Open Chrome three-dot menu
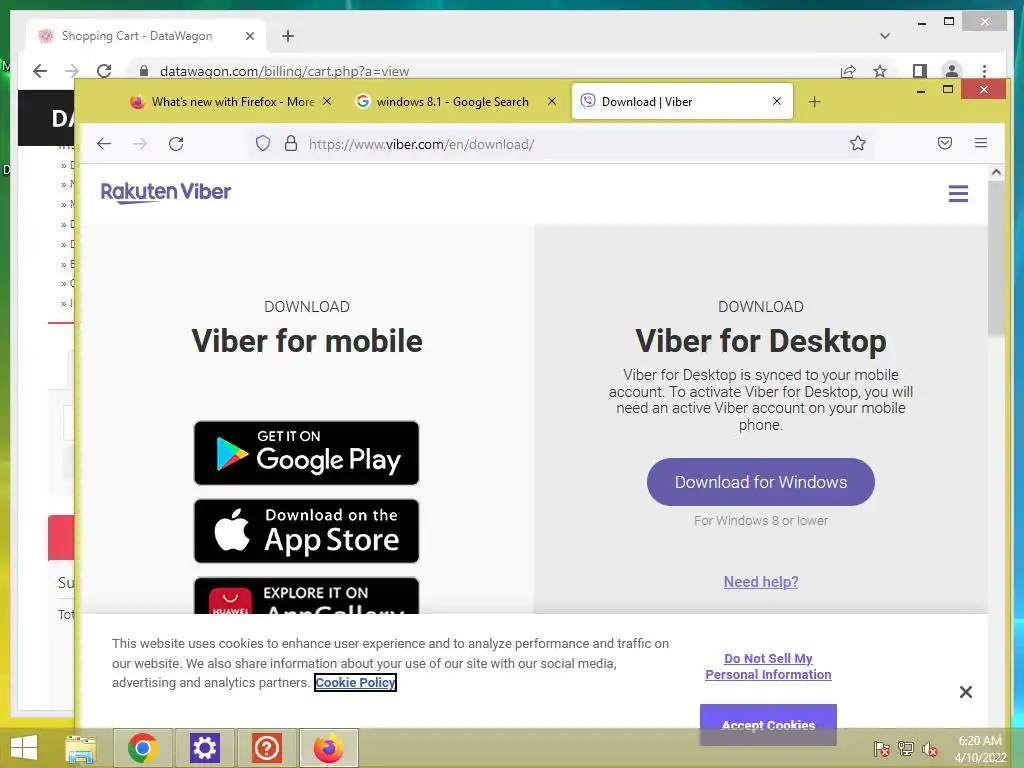 (x=984, y=71)
